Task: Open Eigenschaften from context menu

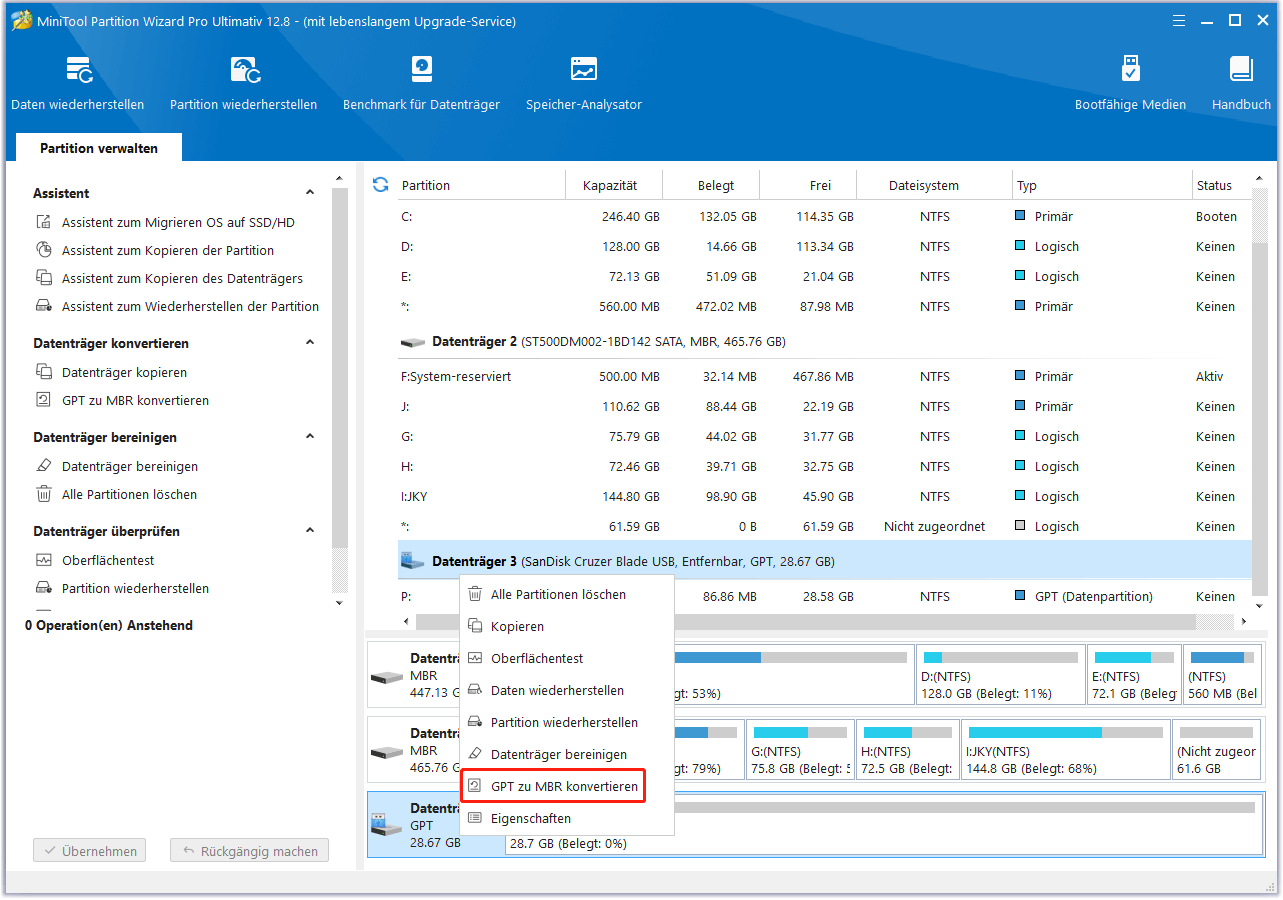Action: pos(566,818)
